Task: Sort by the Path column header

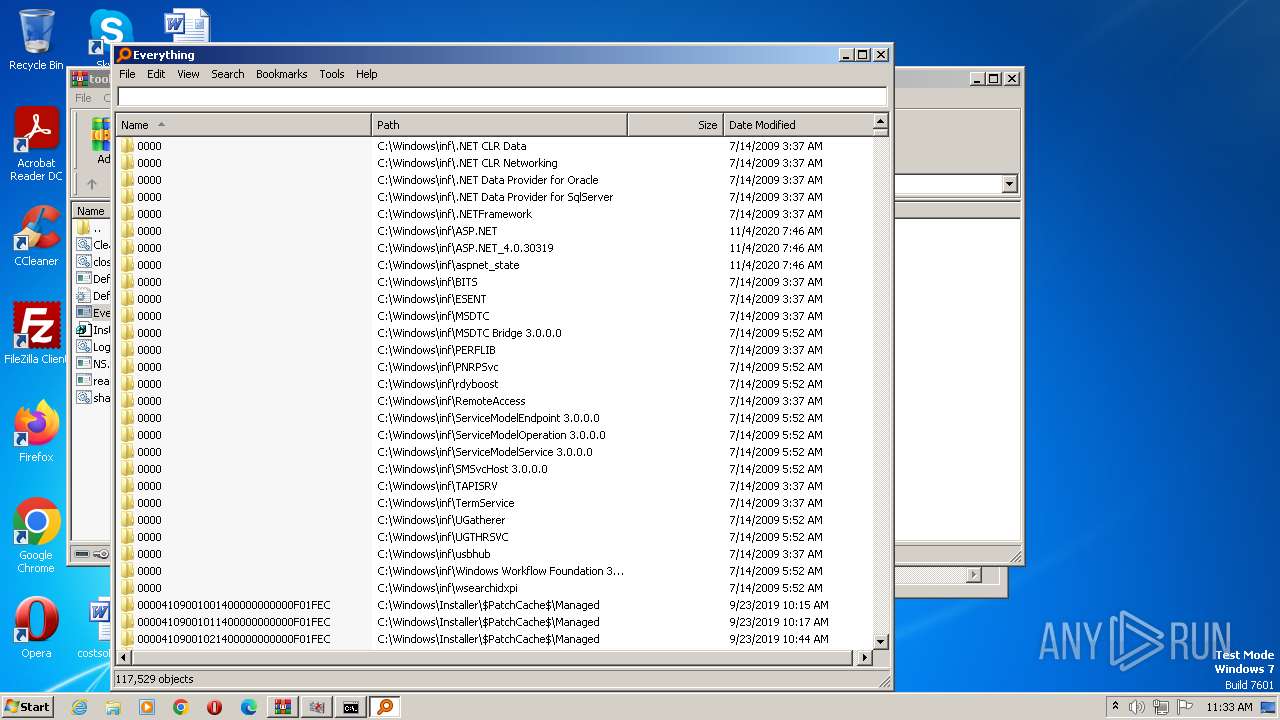Action: [500, 125]
